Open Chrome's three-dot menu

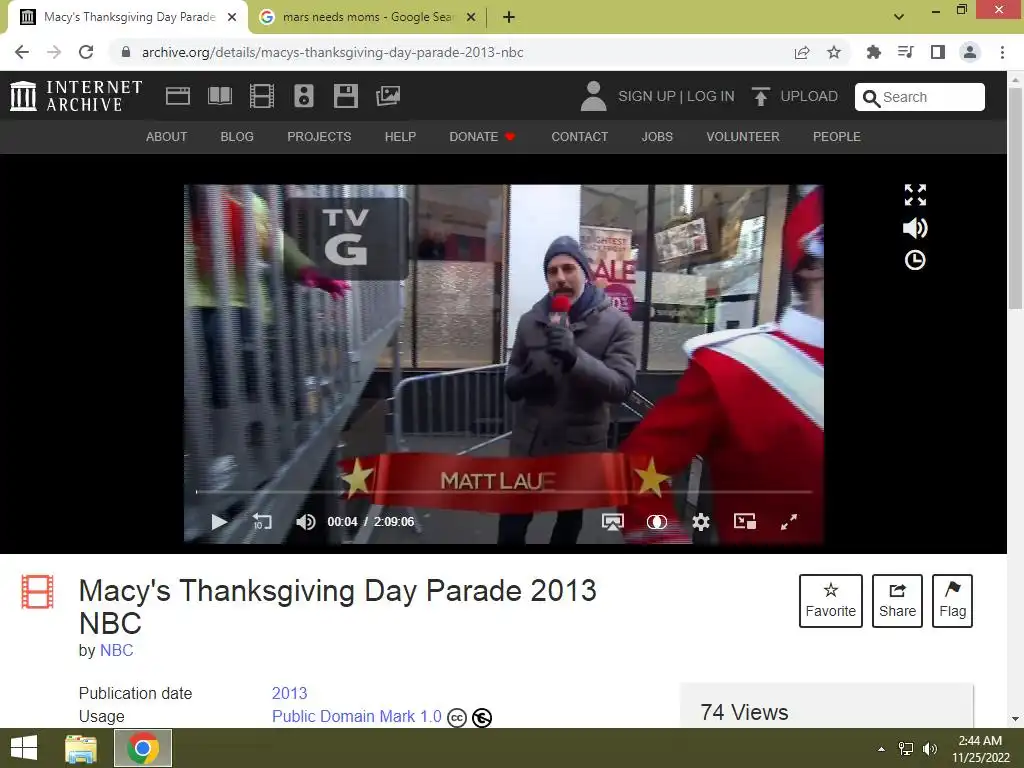tap(1002, 52)
